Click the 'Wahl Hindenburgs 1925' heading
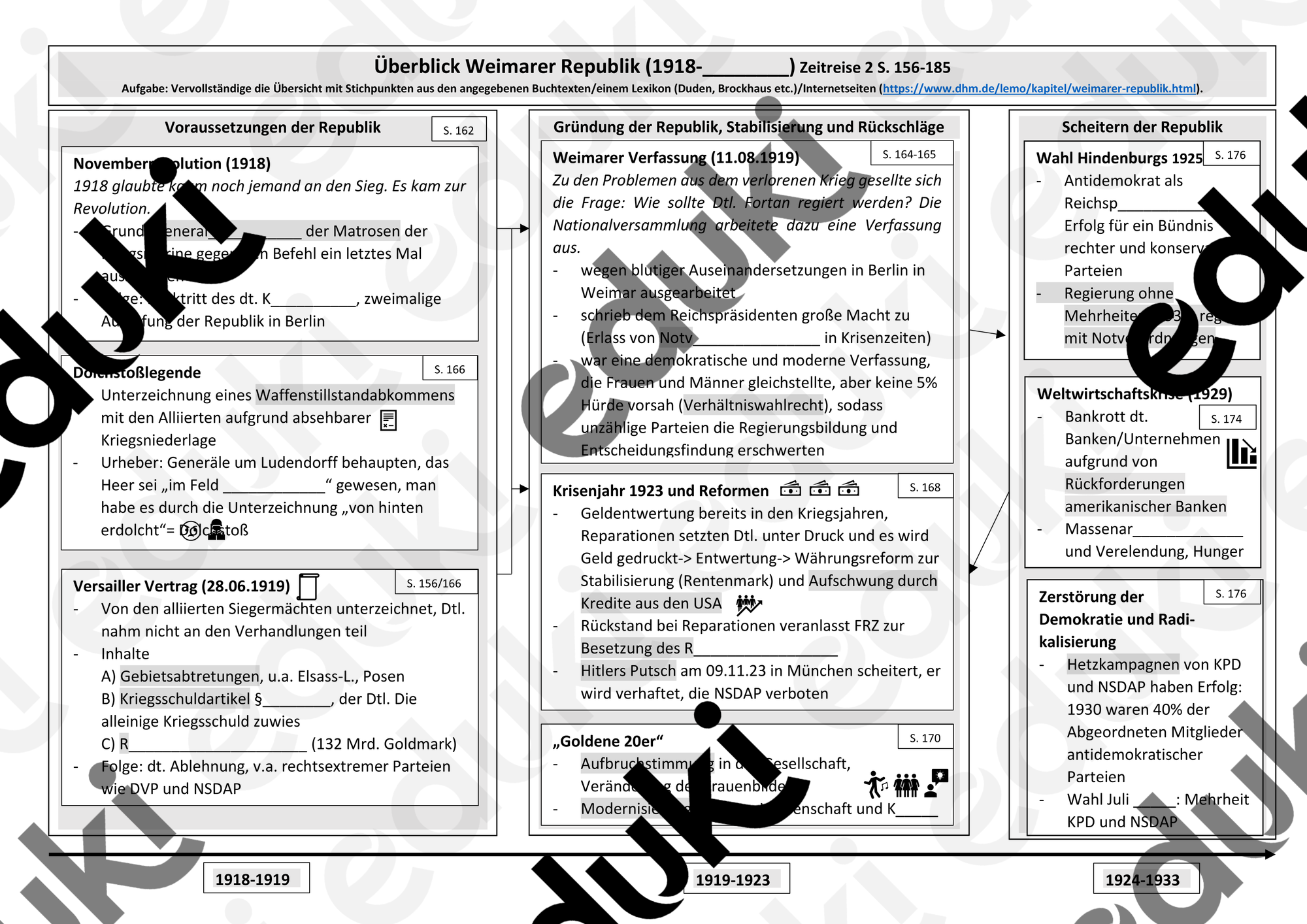Screen dimensions: 1307x924 coord(1119,158)
